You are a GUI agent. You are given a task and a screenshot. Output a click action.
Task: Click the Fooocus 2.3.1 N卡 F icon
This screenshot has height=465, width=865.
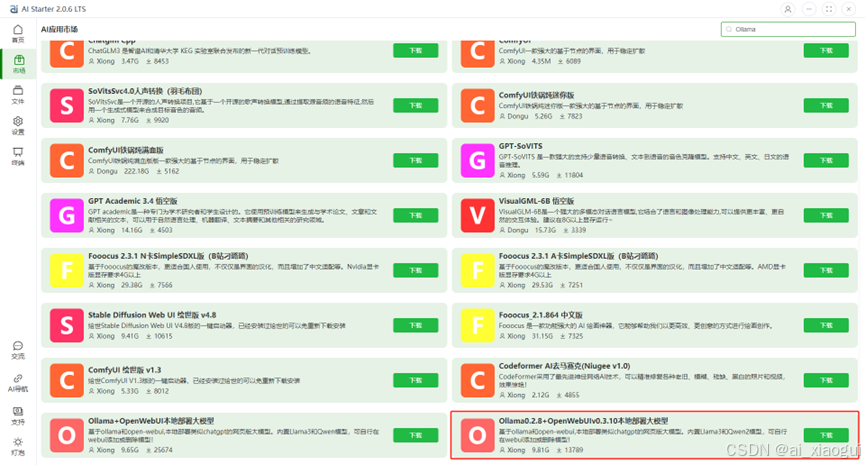click(67, 270)
